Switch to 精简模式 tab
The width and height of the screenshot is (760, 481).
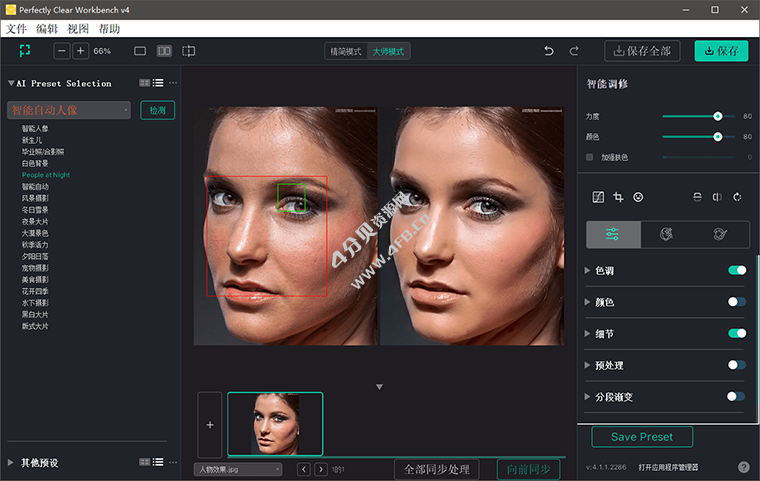pos(345,51)
